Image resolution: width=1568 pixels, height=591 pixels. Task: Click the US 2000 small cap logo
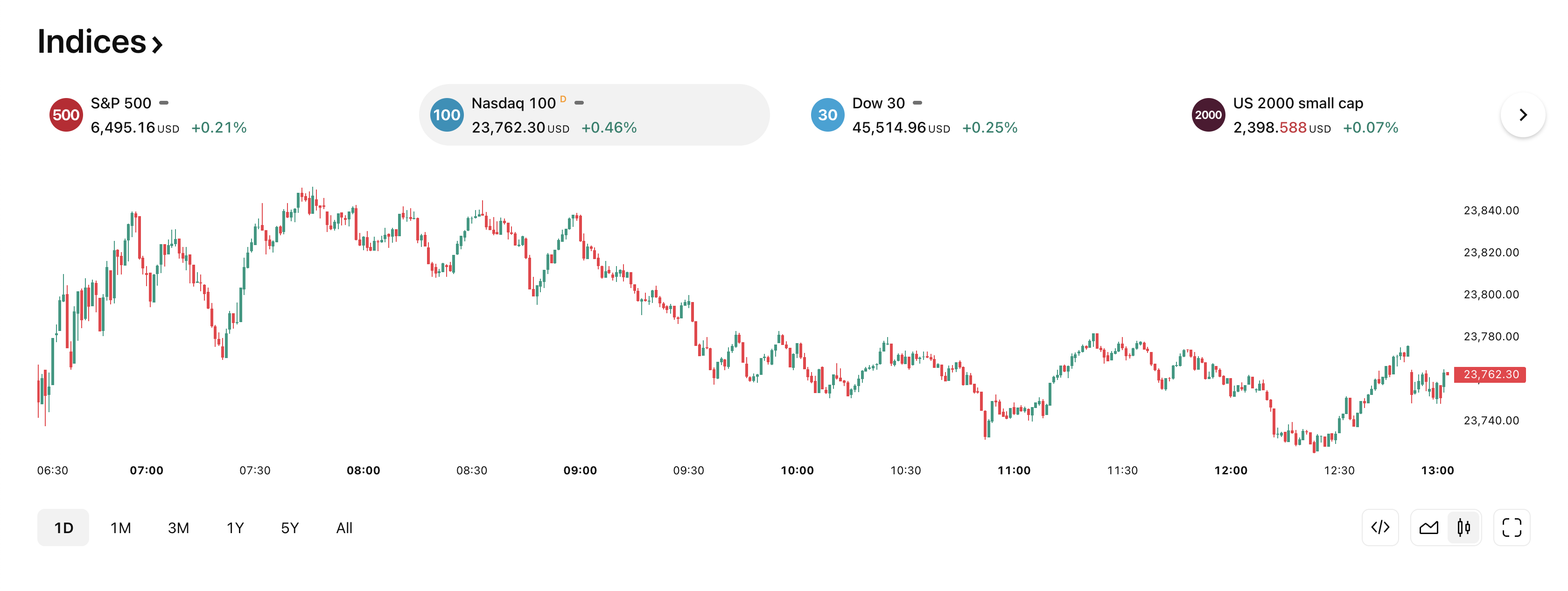coord(1208,115)
